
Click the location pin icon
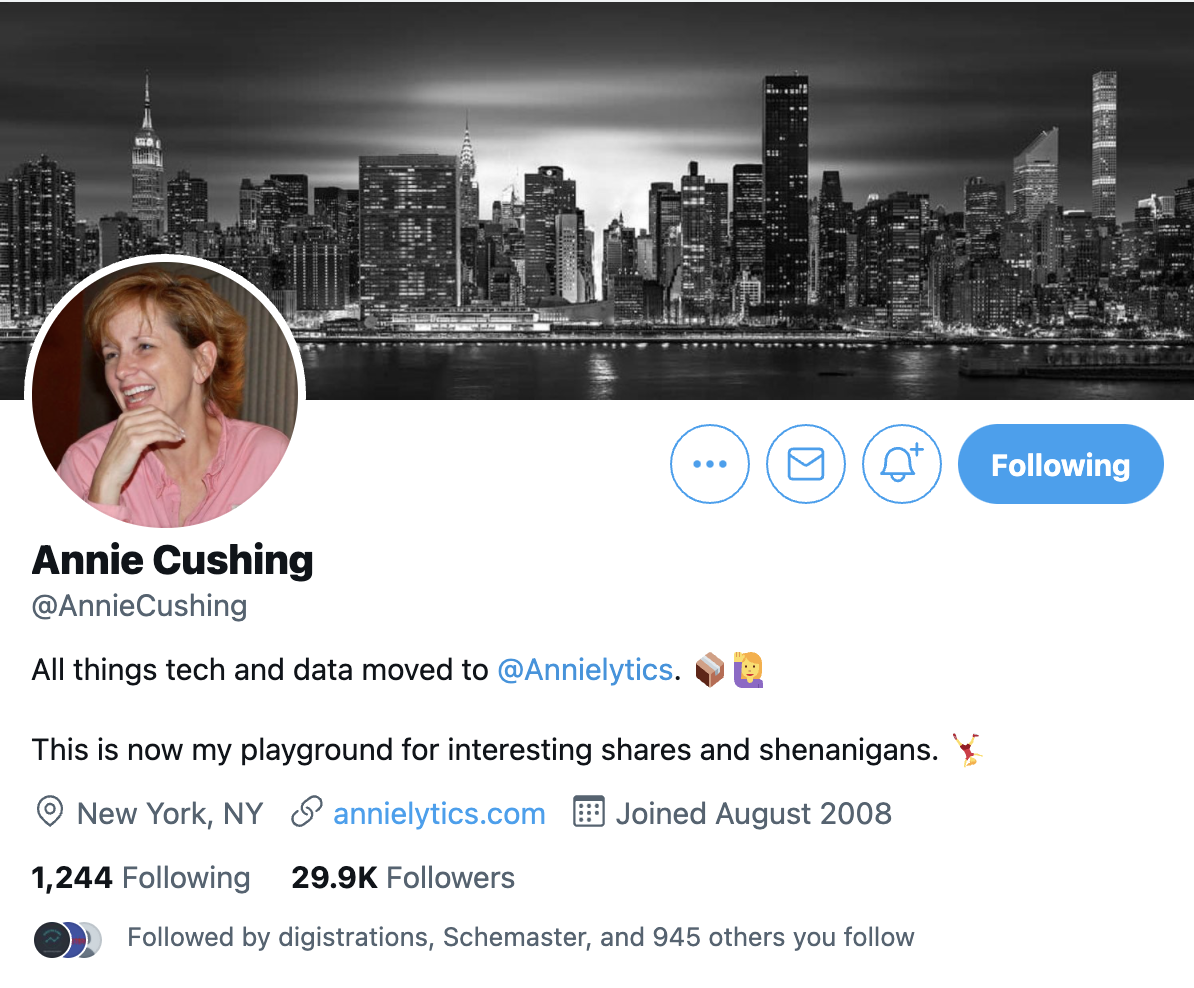coord(50,812)
